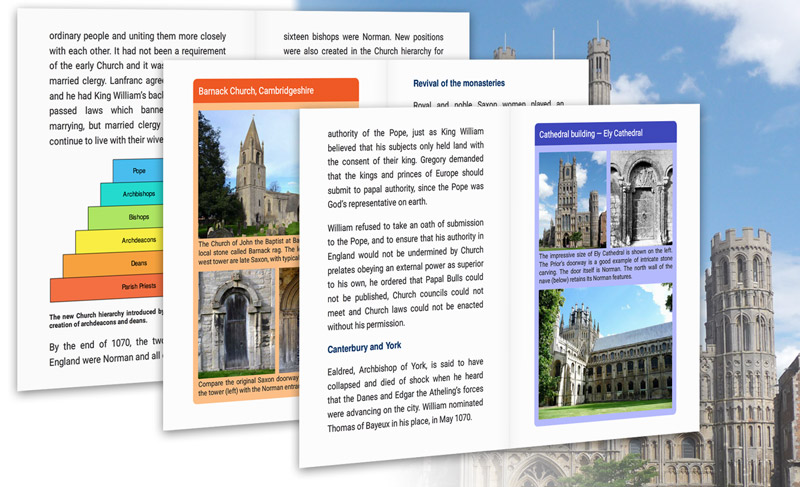Image resolution: width=800 pixels, height=487 pixels.
Task: Click the caption 'The Church of John the Baptist'
Action: [248, 250]
